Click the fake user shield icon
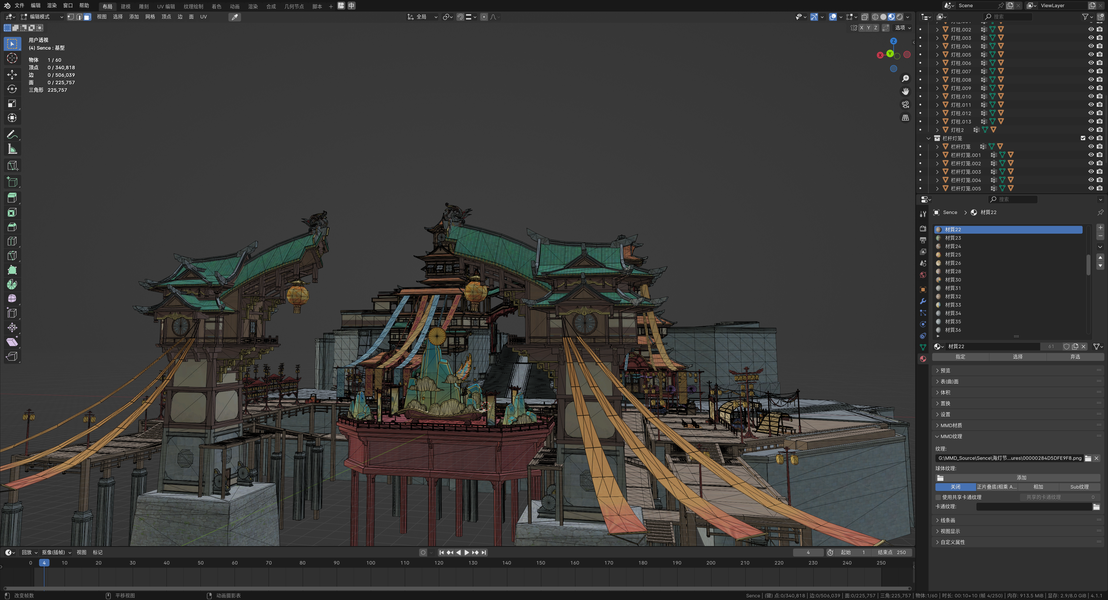Image resolution: width=1108 pixels, height=600 pixels. point(1066,346)
